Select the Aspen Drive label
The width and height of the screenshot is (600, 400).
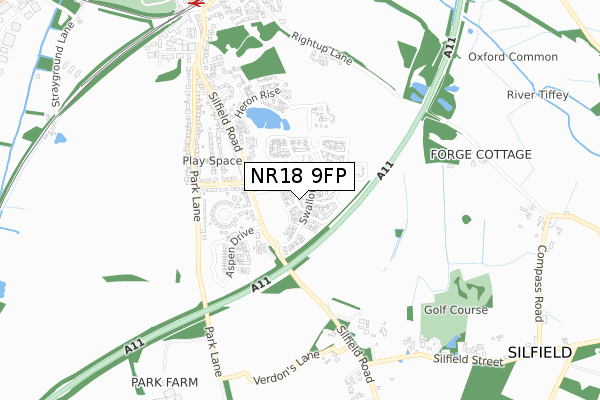coord(240,252)
